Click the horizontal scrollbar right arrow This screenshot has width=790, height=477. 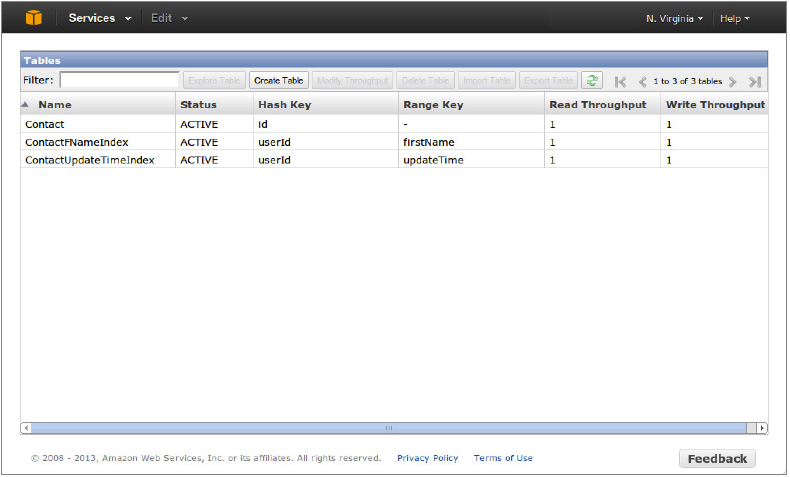click(762, 428)
